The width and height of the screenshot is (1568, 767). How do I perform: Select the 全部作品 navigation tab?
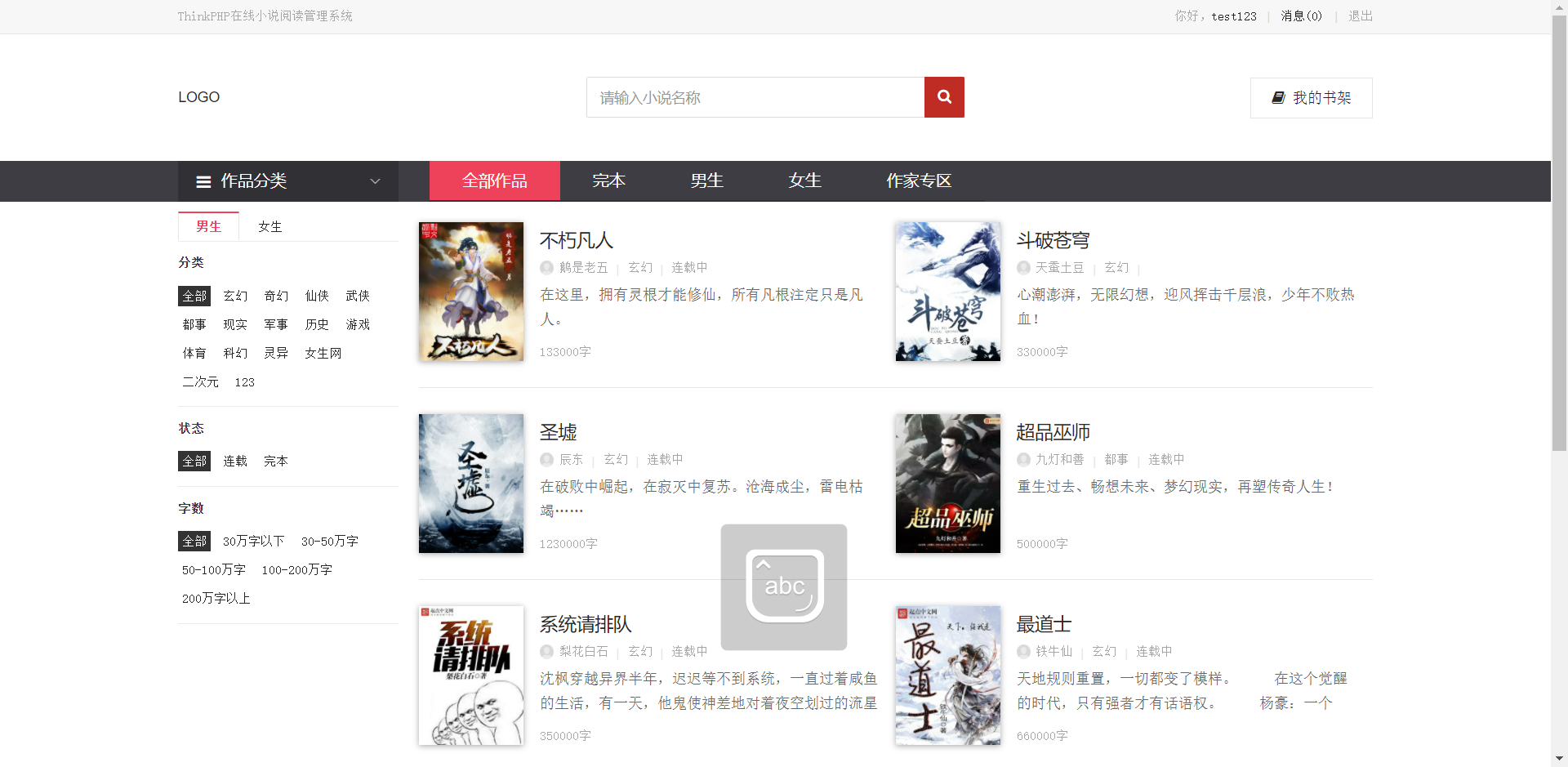click(x=495, y=181)
